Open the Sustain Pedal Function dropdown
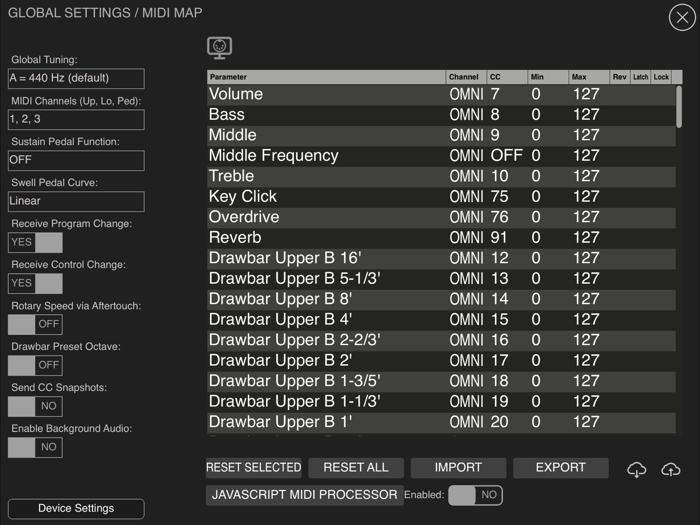The image size is (700, 525). pyautogui.click(x=76, y=160)
